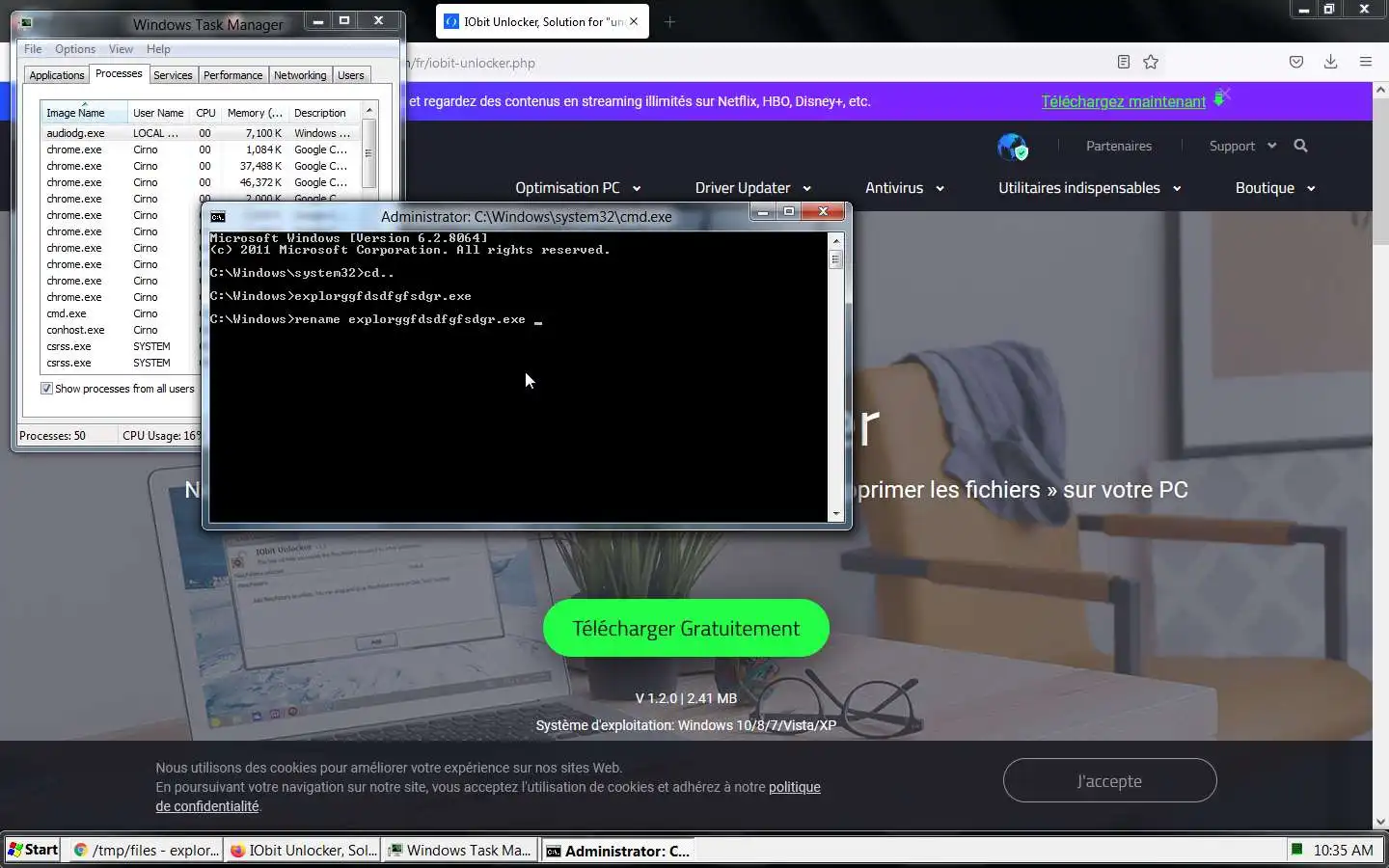Click the green tray icon beside the clock
The width and height of the screenshot is (1389, 868).
[1297, 850]
